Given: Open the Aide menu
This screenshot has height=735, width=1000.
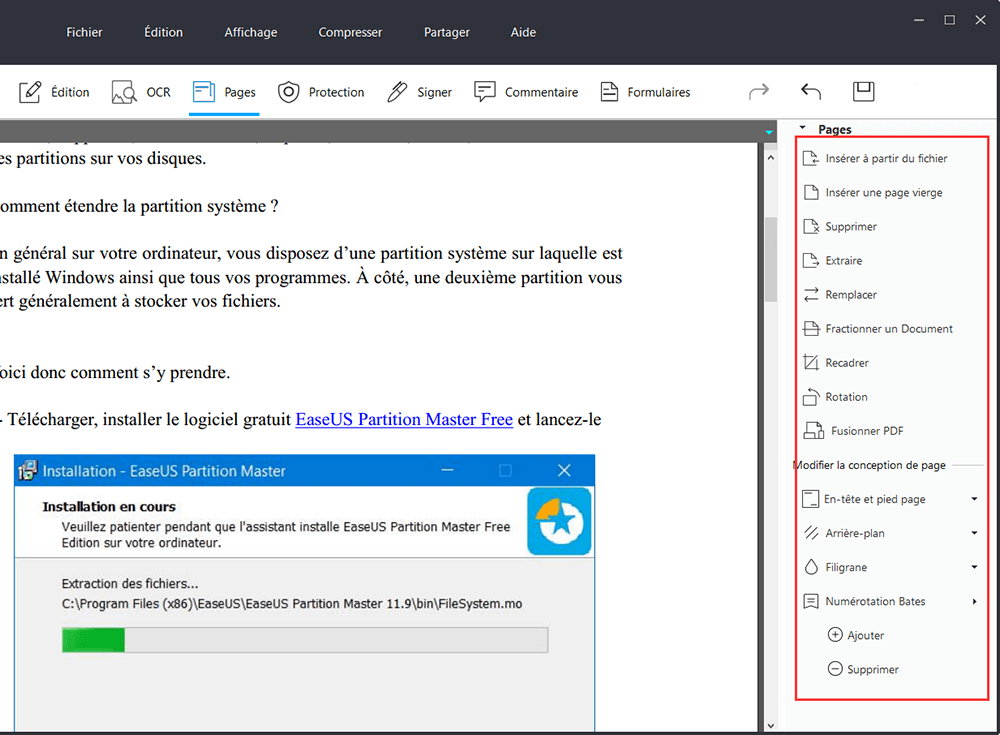Looking at the screenshot, I should click(523, 32).
